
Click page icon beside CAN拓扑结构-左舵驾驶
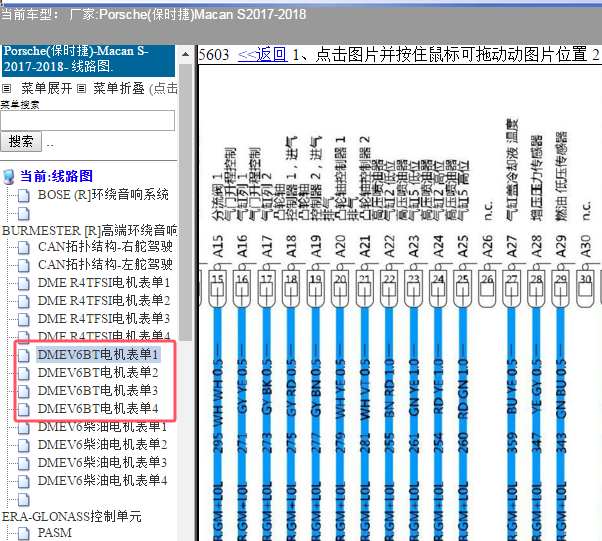pos(24,265)
